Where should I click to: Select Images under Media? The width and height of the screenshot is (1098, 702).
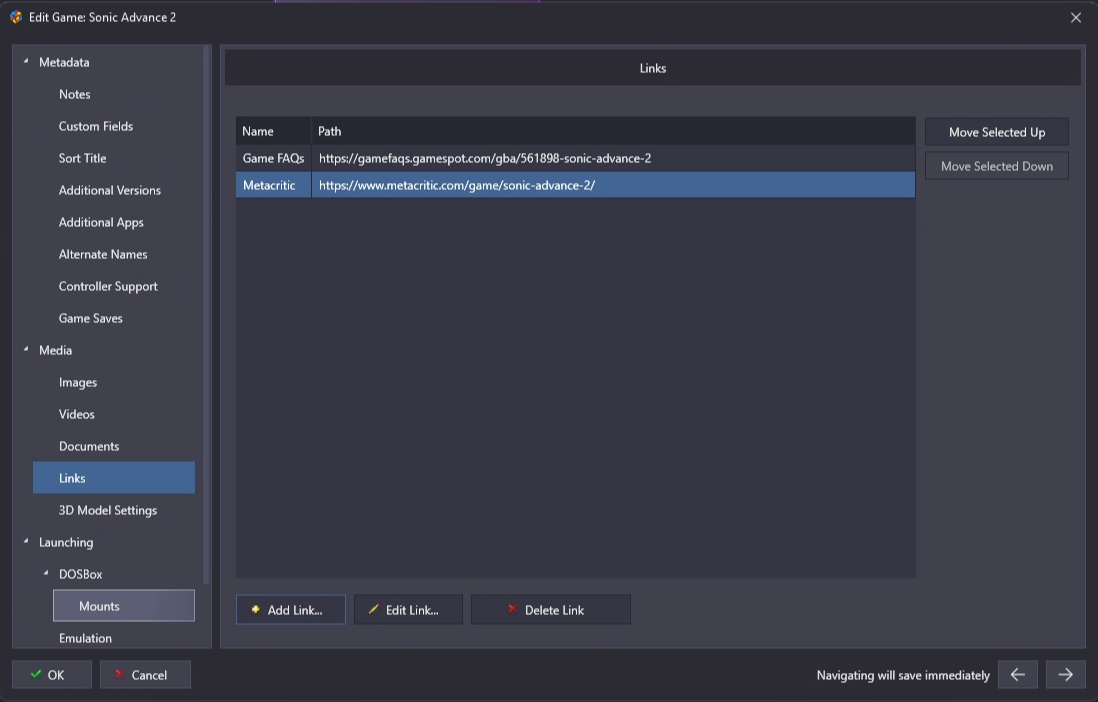pos(78,383)
